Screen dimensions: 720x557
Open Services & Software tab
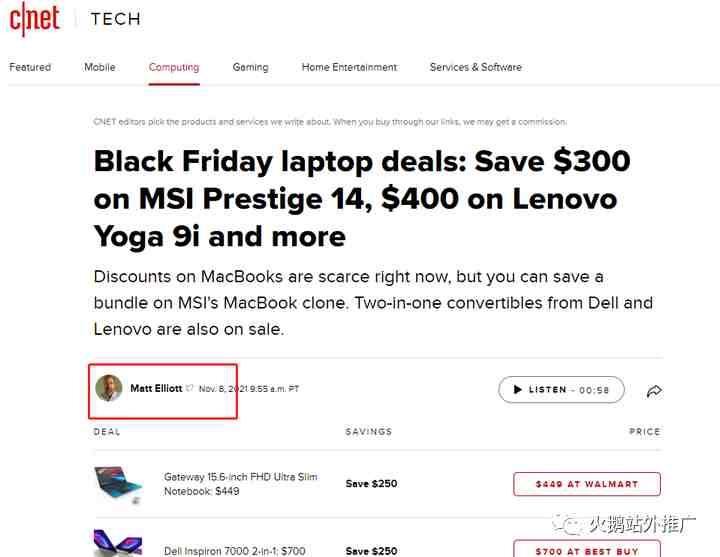click(x=476, y=67)
